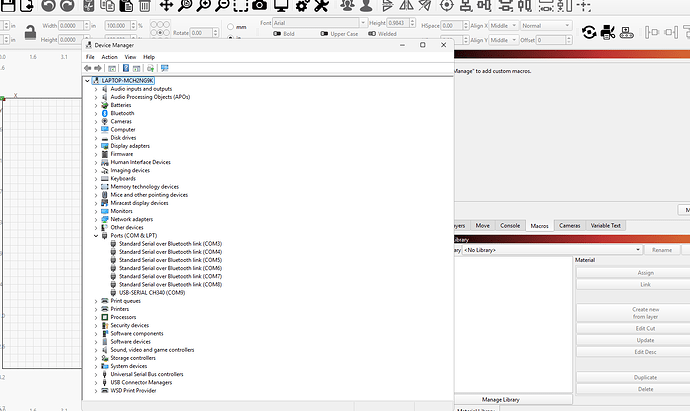Click the Paste clipboard icon in LightBurn toolbar

click(x=126, y=6)
